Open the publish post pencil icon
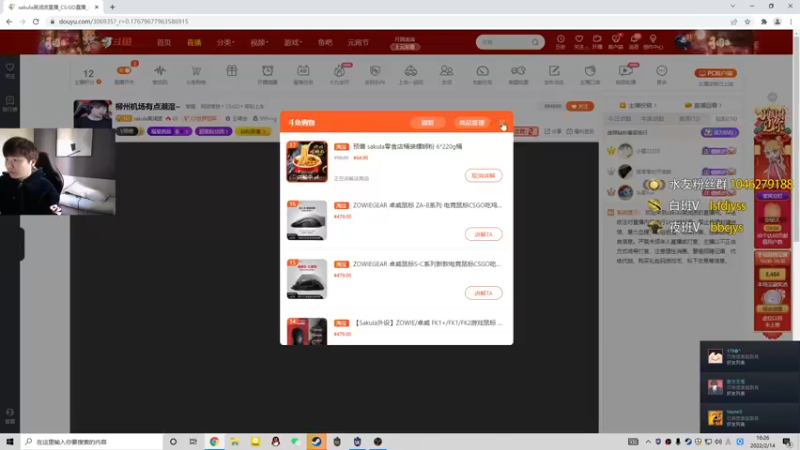 click(x=554, y=71)
